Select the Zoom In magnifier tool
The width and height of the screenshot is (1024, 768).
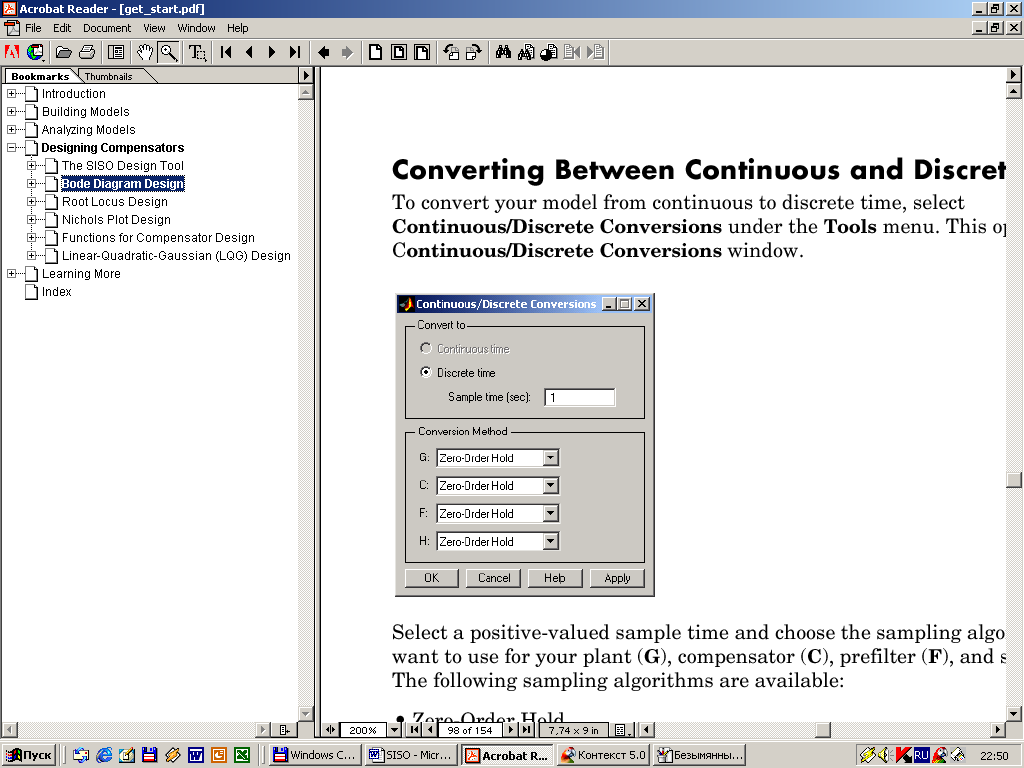(169, 52)
